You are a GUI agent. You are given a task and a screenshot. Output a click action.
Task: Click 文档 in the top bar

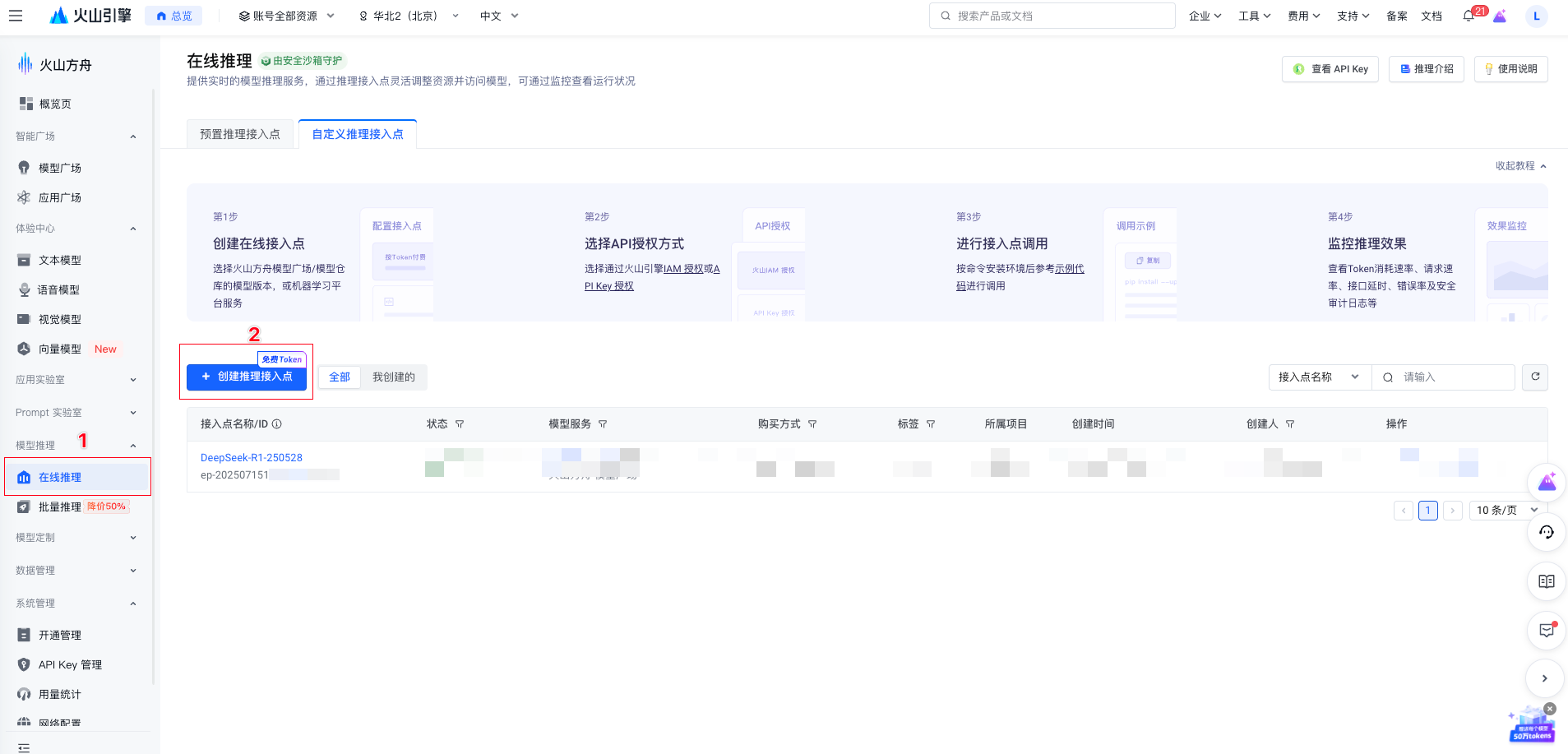[1432, 16]
